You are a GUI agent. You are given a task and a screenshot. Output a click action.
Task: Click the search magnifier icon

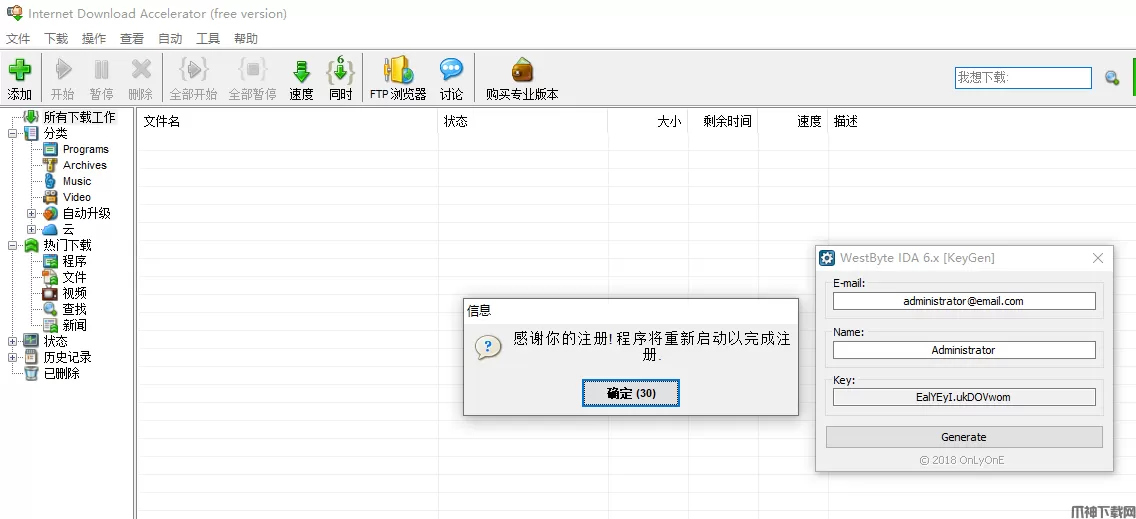tap(1112, 78)
